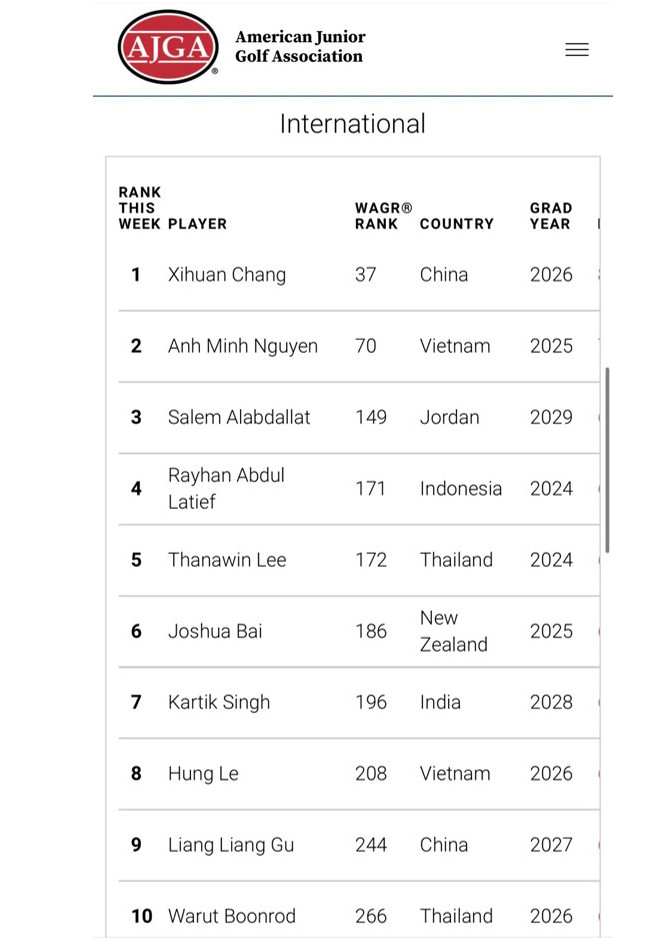661x938 pixels.
Task: Select Thanawin Lee from the table
Action: [x=227, y=560]
